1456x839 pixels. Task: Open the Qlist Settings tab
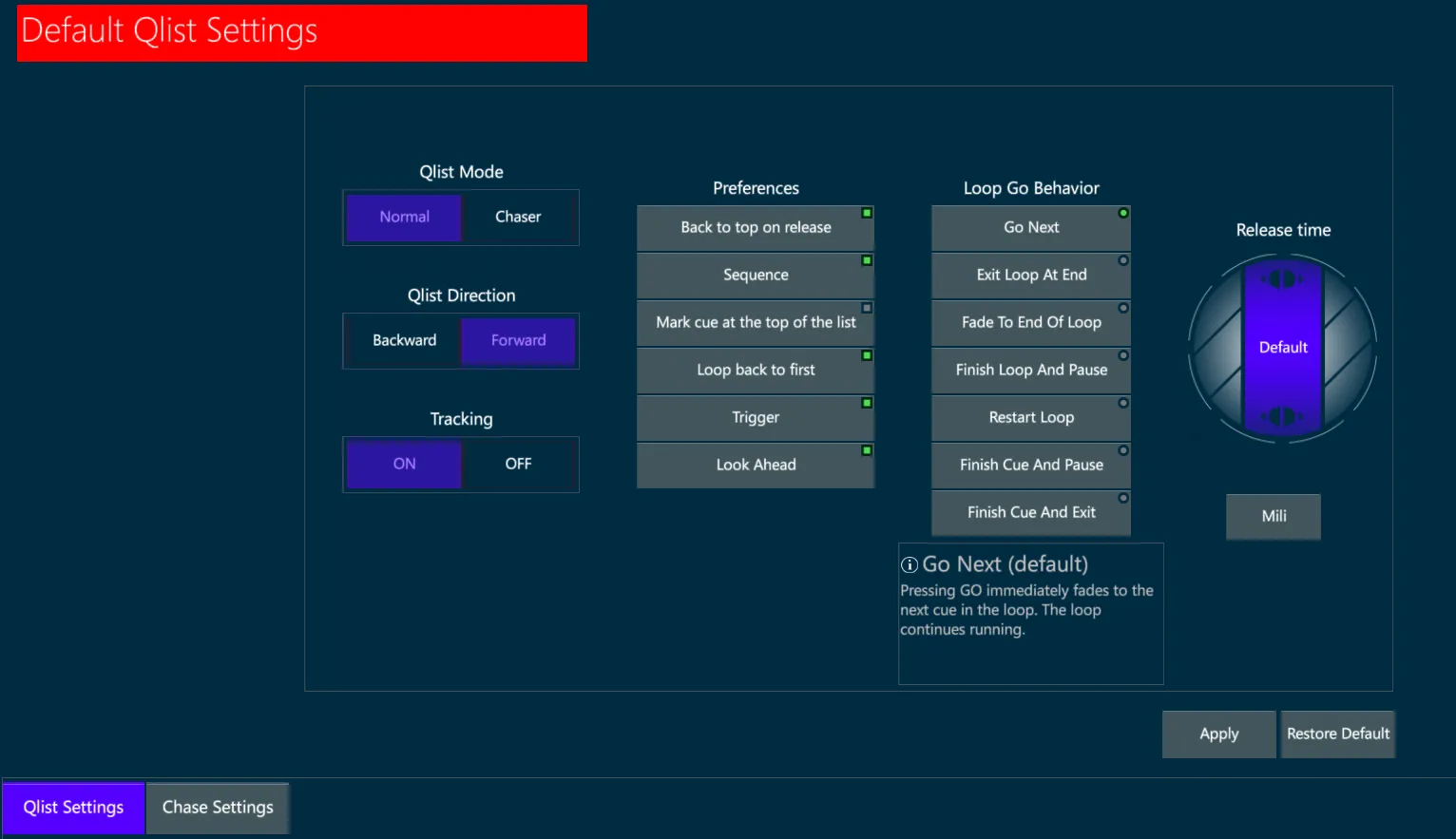[73, 808]
